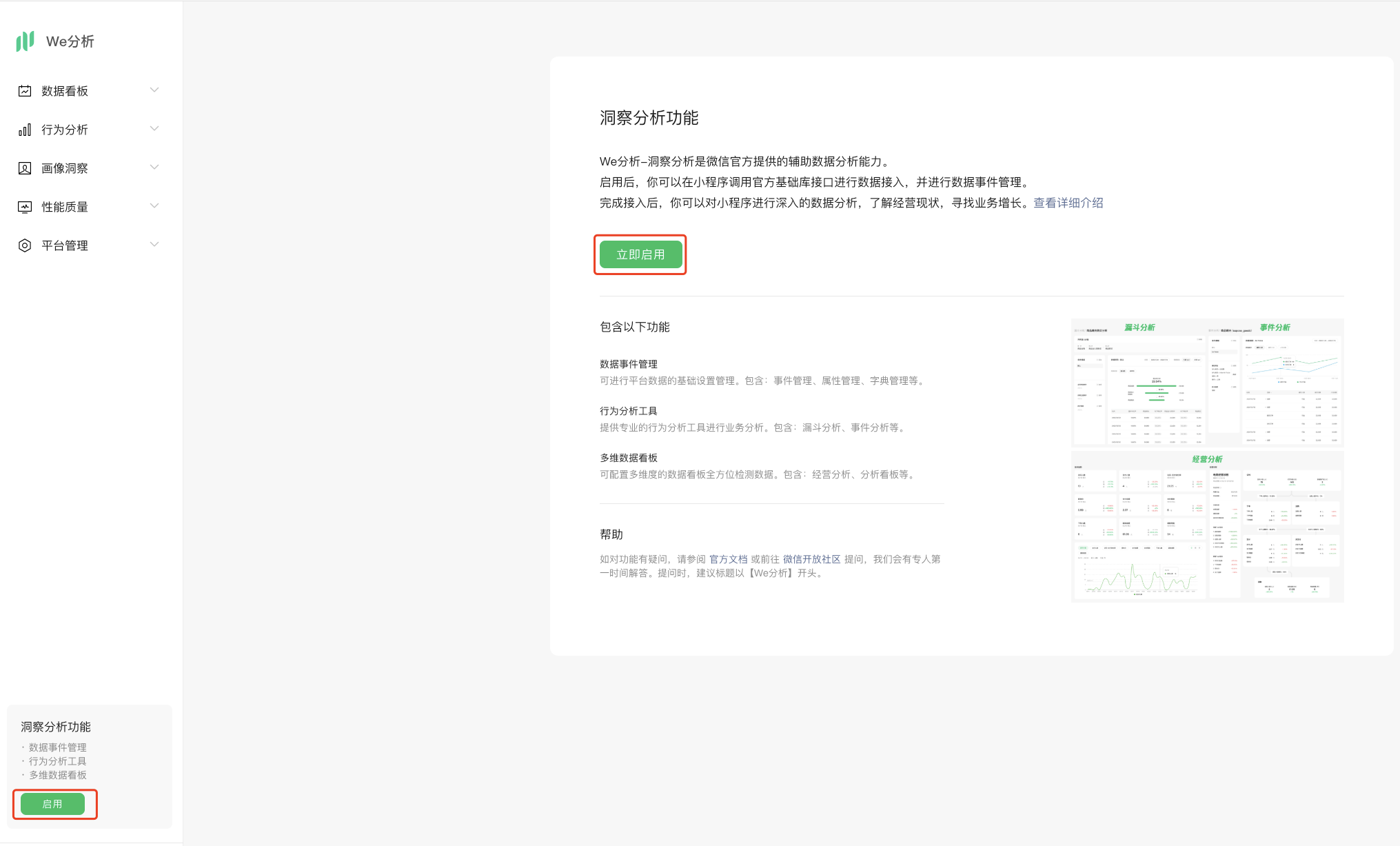The width and height of the screenshot is (1400, 846).
Task: Click sidebar card title 洞察分析功能
Action: [x=56, y=727]
